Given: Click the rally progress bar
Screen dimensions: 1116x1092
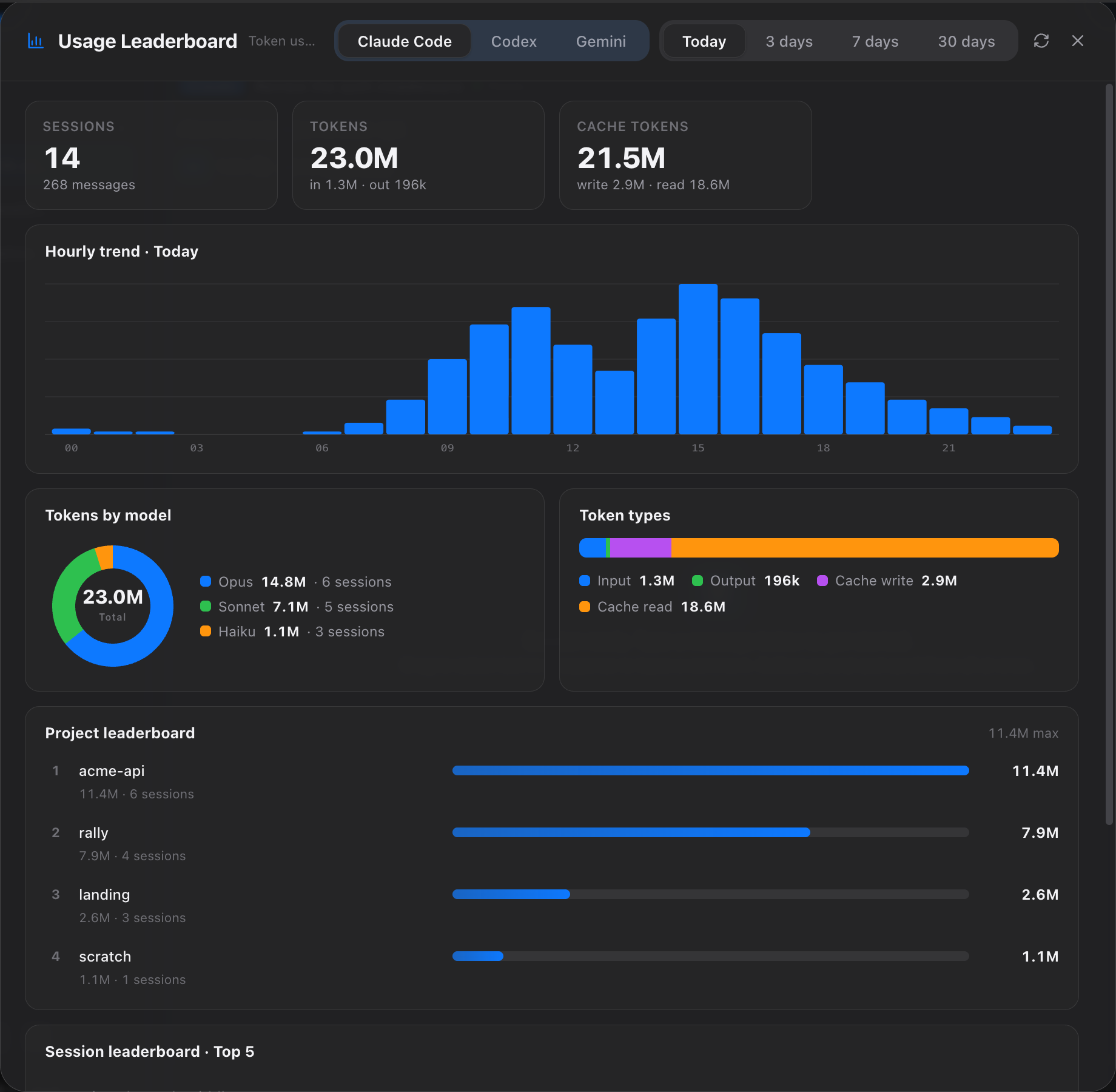Looking at the screenshot, I should (x=711, y=832).
